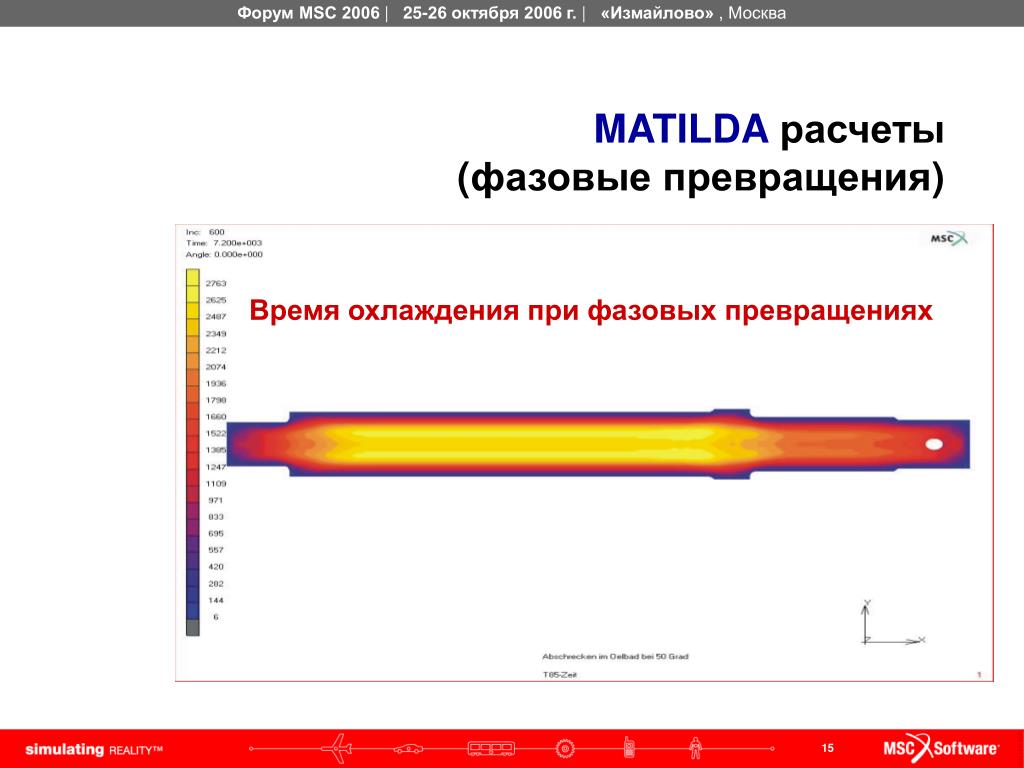The width and height of the screenshot is (1024, 768).
Task: Click the '(фазовые превращения)' subtitle
Action: pos(701,177)
